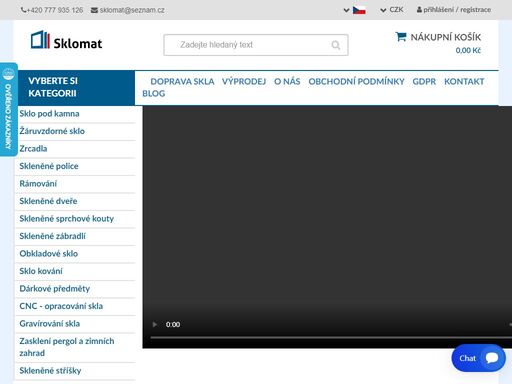
Task: Open BLOG menu item
Action: tap(154, 93)
